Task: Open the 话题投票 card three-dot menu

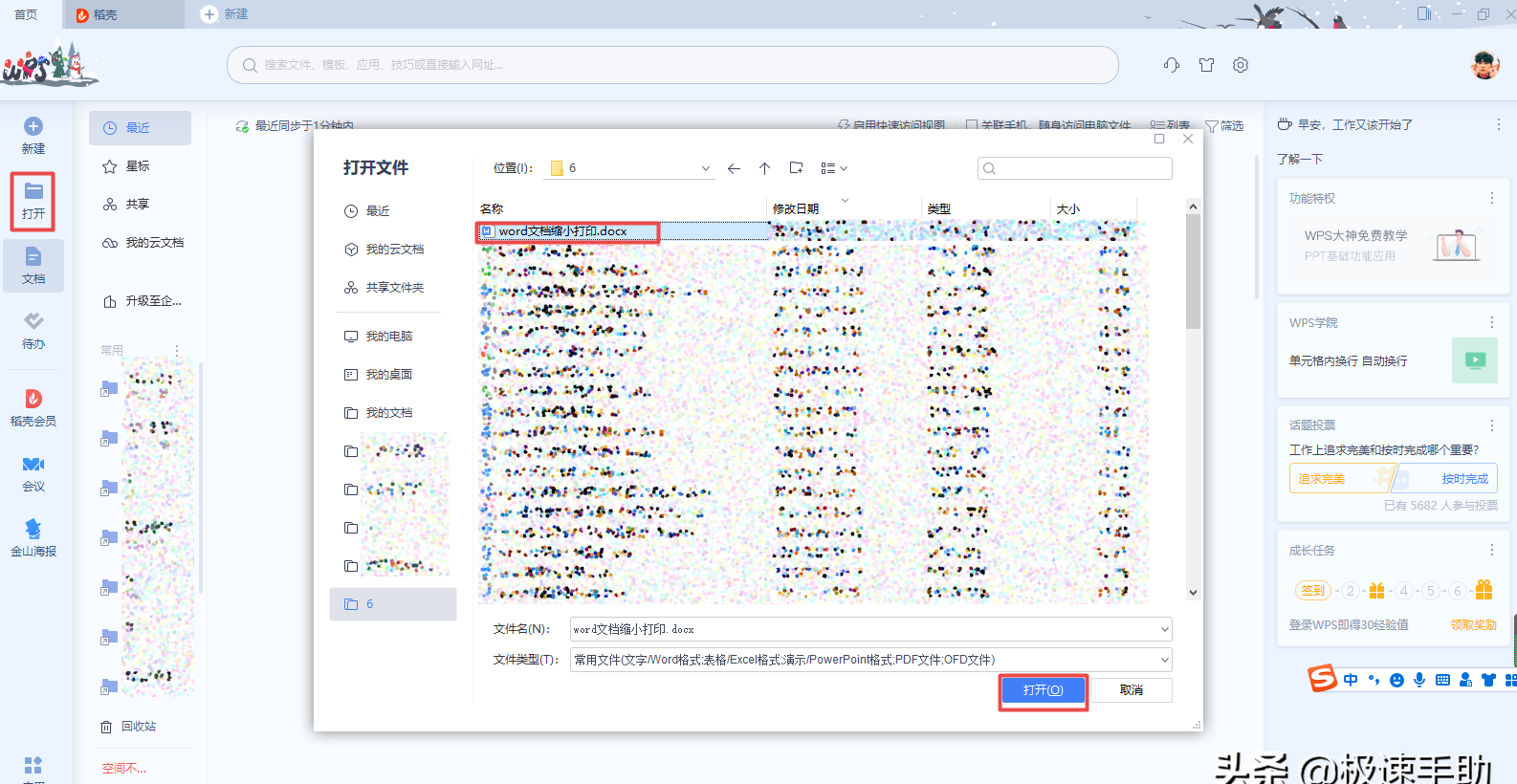Action: [x=1491, y=425]
